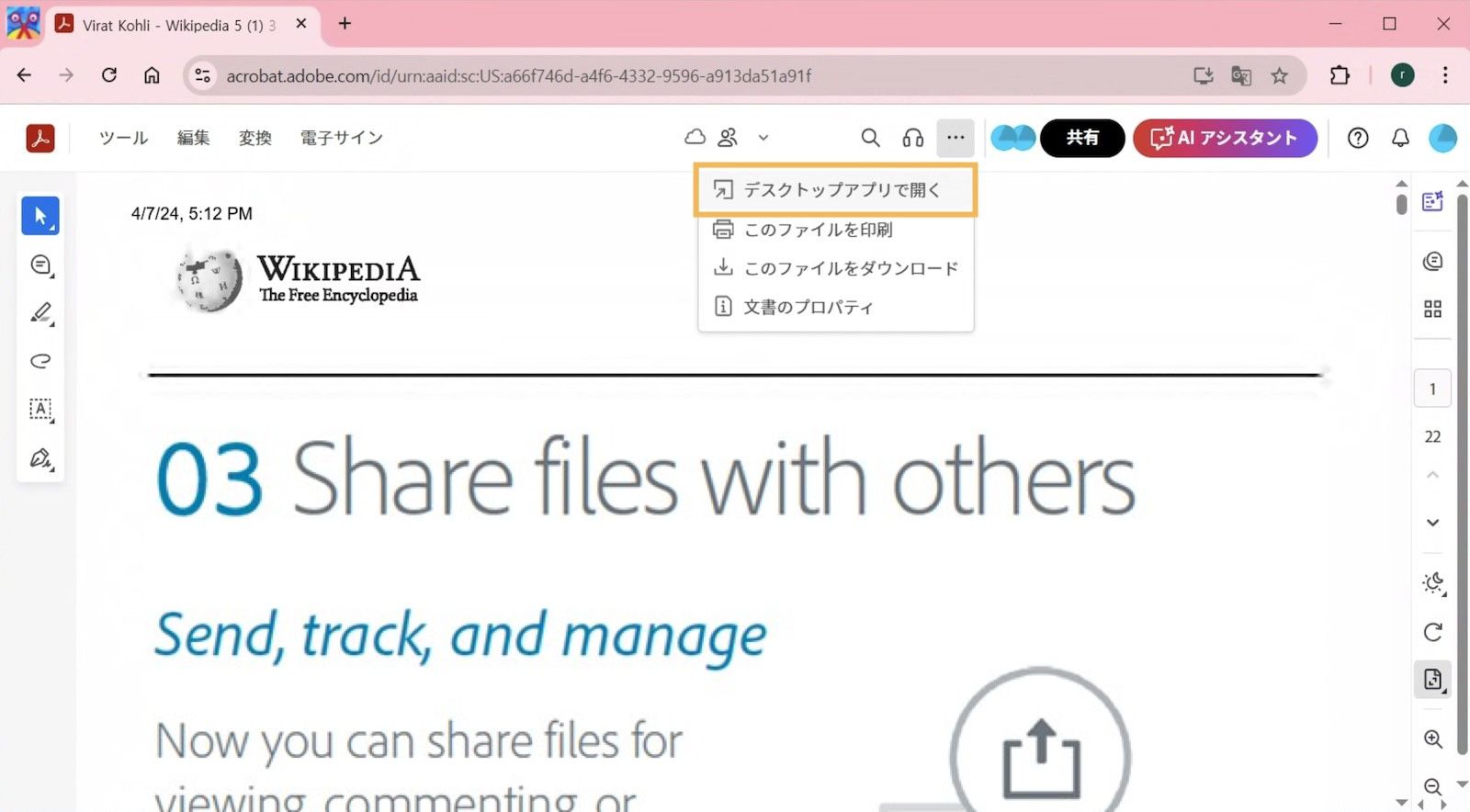Image resolution: width=1470 pixels, height=812 pixels.
Task: Reload the page with the refresh icon
Action: coord(109,75)
